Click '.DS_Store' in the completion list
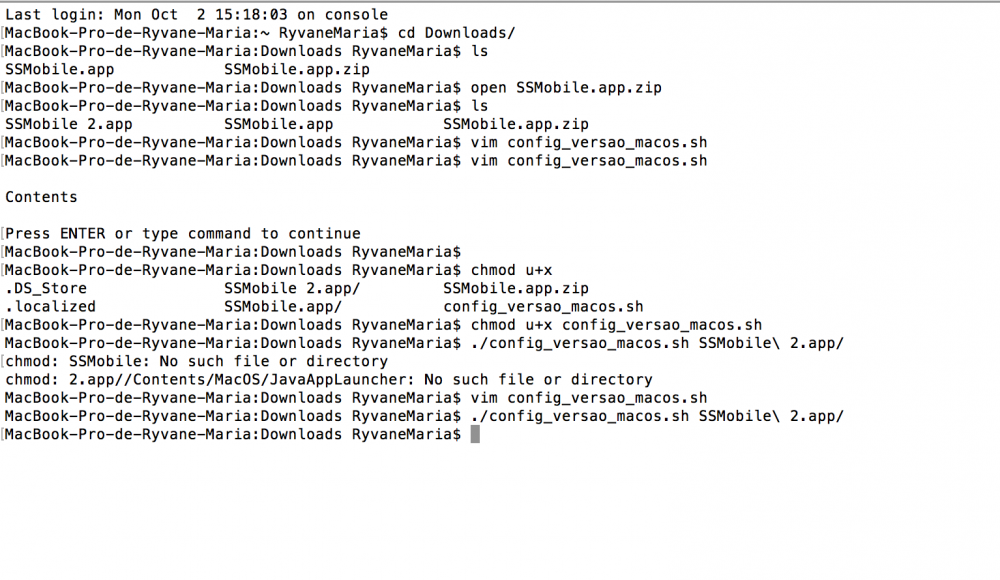This screenshot has height=580, width=1000. click(x=46, y=288)
